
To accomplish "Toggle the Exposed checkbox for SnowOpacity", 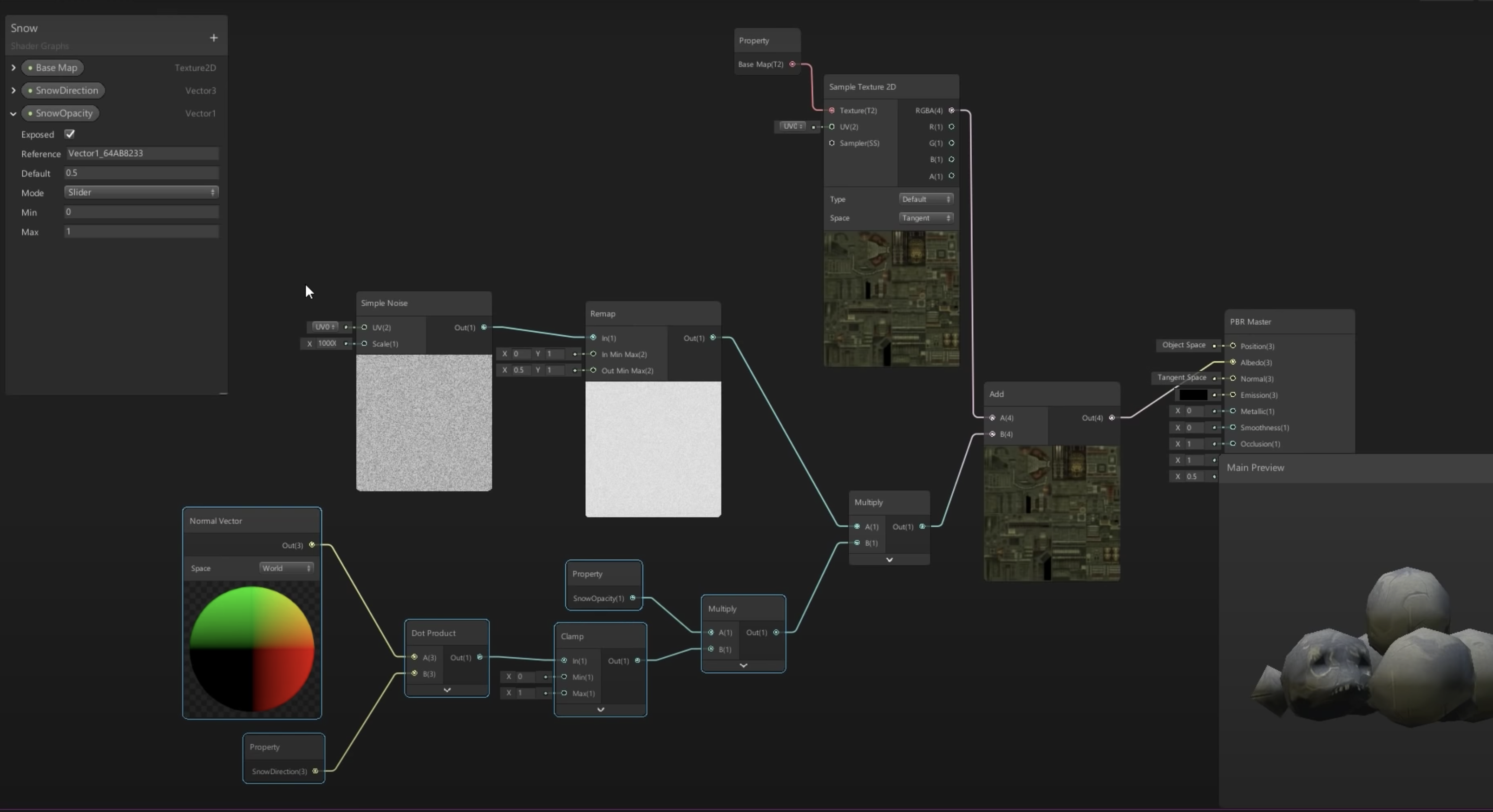I will click(x=70, y=134).
